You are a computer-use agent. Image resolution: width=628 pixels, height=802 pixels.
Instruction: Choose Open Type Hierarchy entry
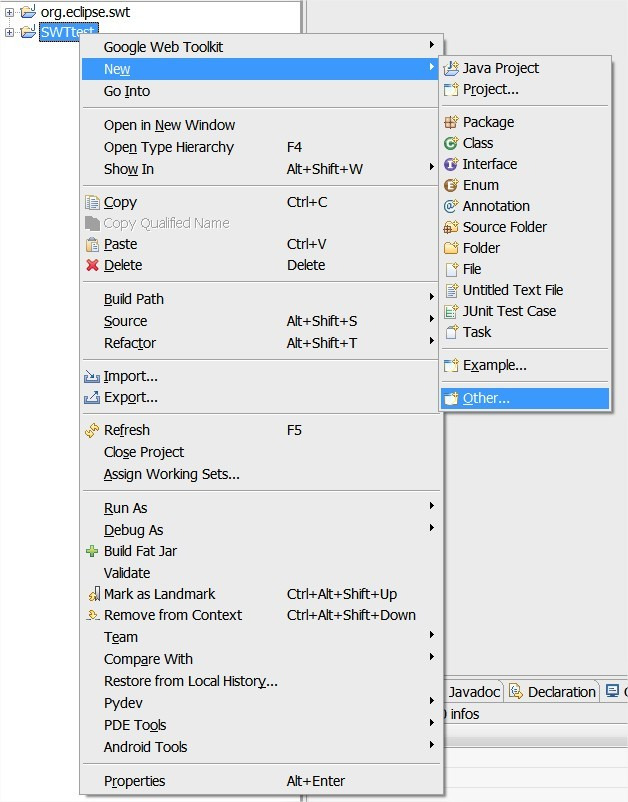(260, 147)
